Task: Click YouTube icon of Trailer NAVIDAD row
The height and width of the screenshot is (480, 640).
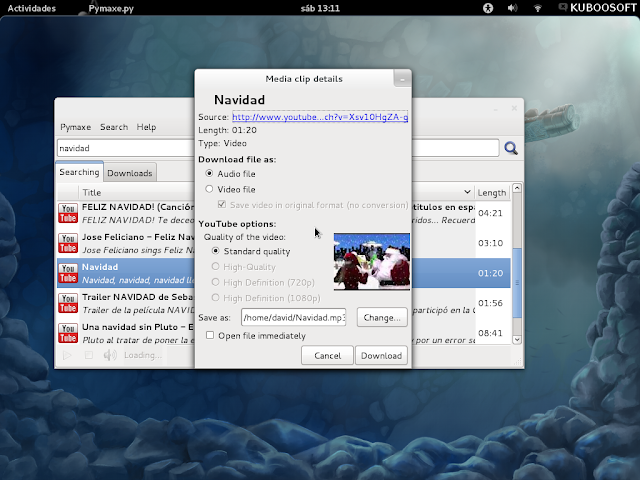Action: (68, 303)
